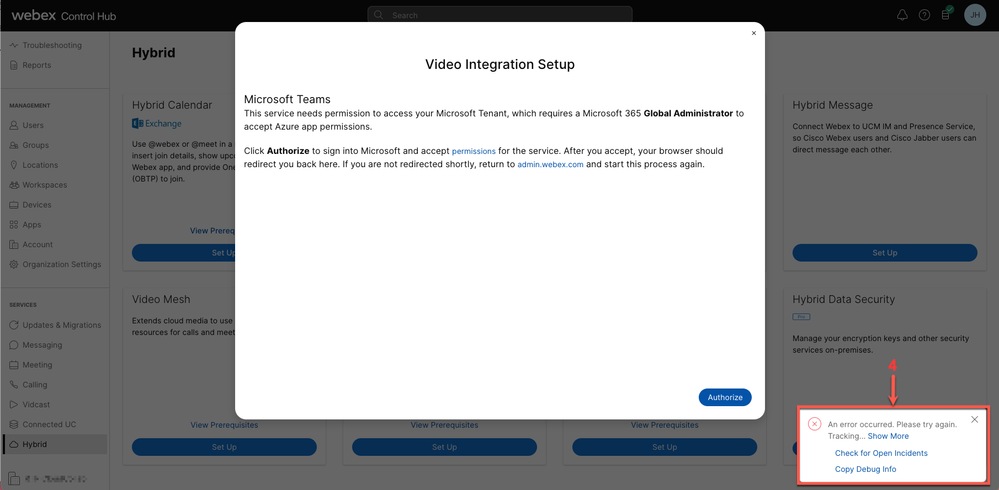The image size is (999, 490).
Task: Click the Workspaces icon
Action: [13, 185]
